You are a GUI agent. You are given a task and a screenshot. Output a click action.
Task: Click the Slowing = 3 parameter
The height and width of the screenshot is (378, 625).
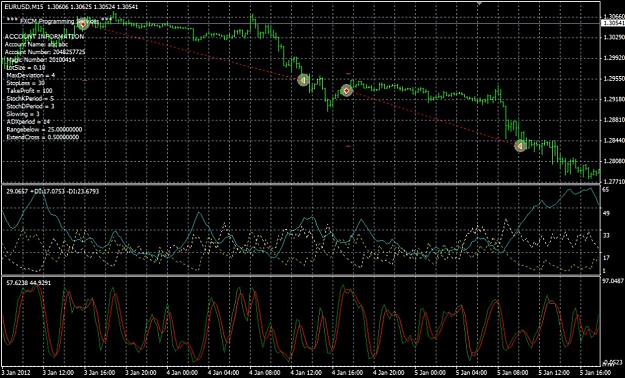(x=22, y=114)
